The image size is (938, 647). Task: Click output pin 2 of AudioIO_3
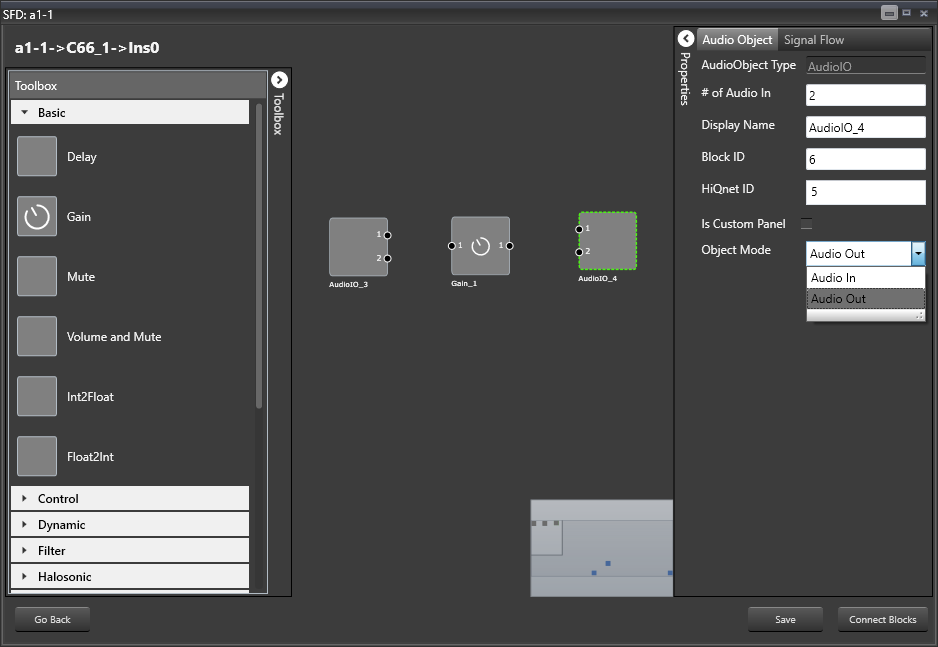[388, 258]
